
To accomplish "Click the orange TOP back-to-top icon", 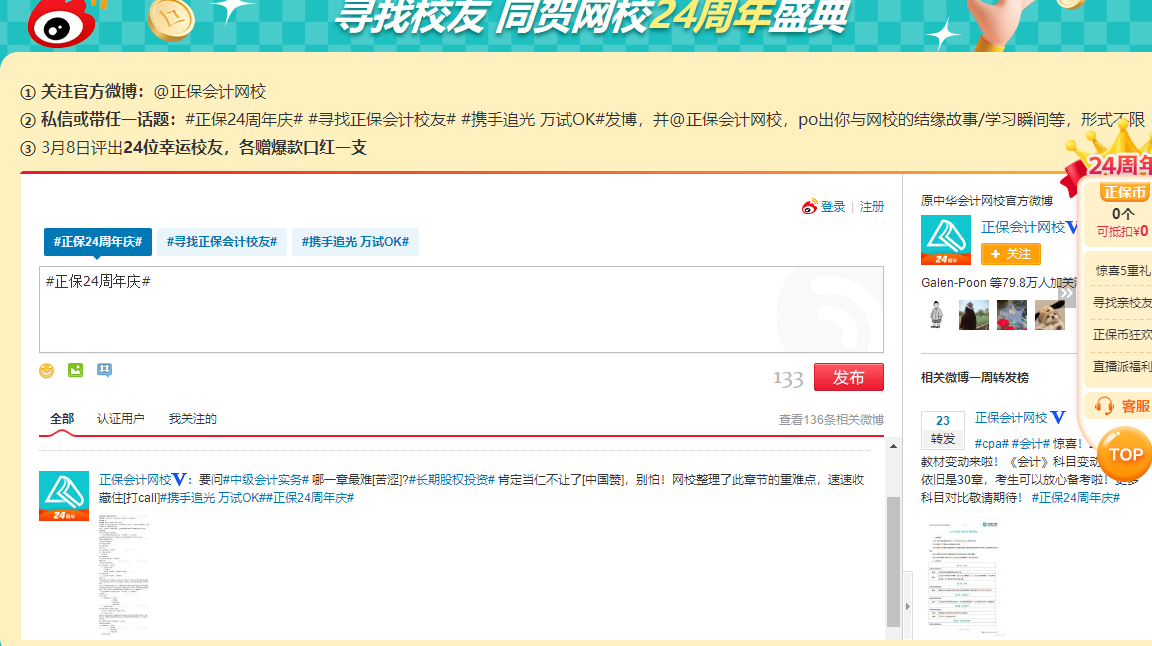I will coord(1124,455).
